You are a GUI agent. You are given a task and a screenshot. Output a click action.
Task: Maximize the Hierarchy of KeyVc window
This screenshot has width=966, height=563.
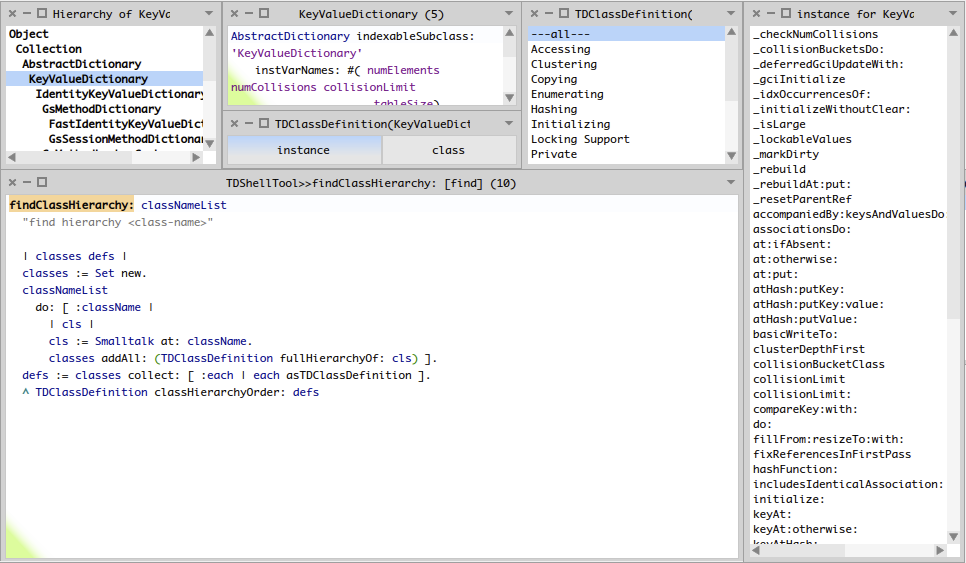[x=42, y=13]
